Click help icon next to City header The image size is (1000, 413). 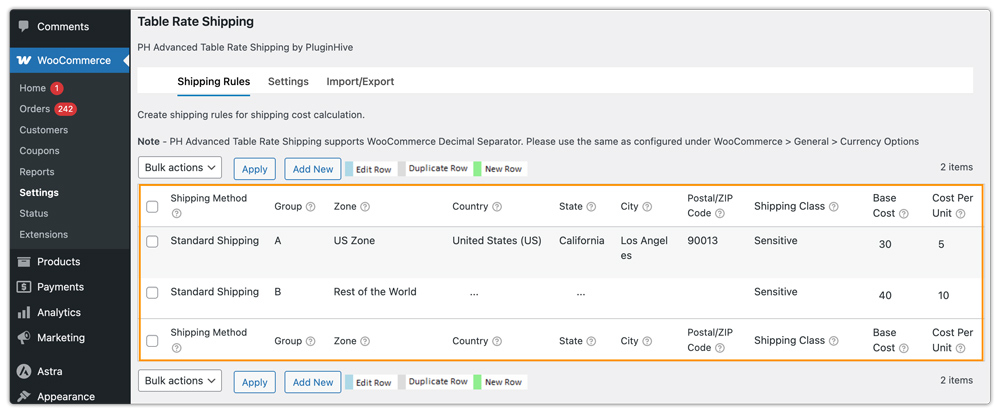click(647, 207)
